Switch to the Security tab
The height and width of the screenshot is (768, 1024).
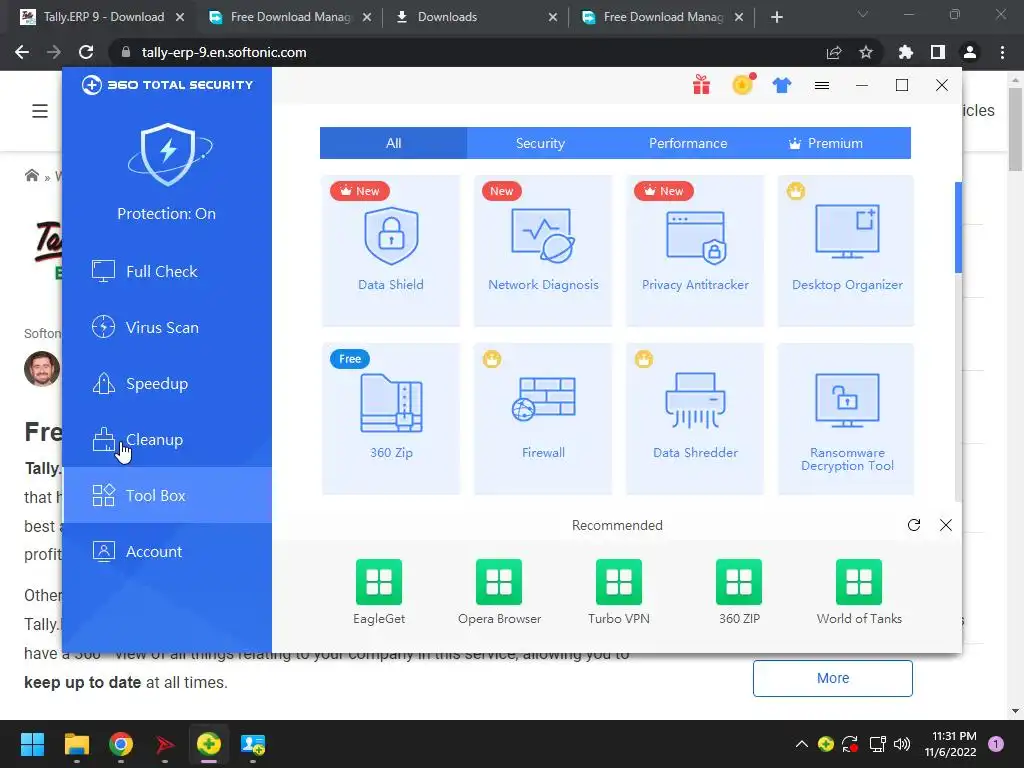tap(540, 143)
